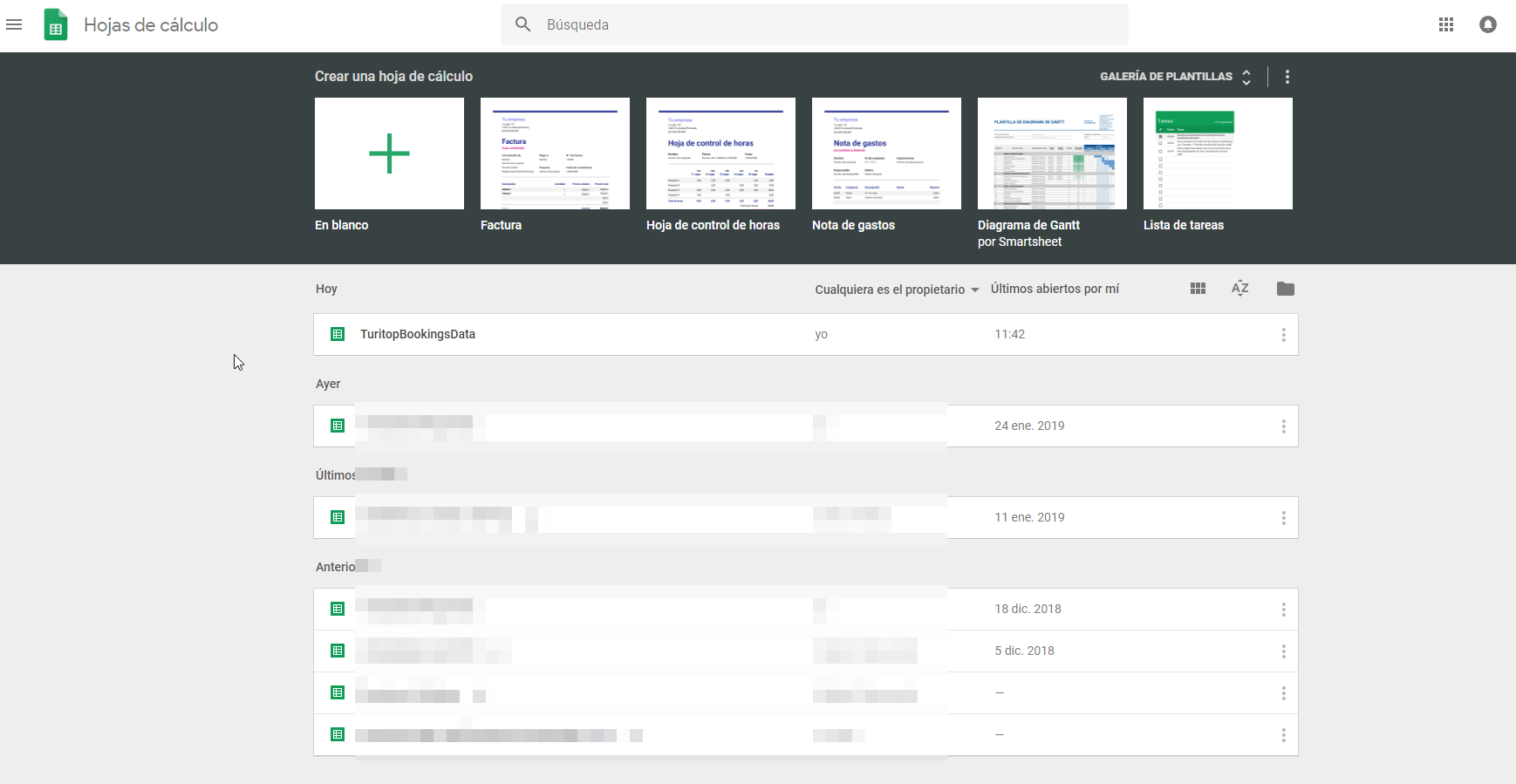Switch to grid view of files
Viewport: 1516px width, 784px height.
click(x=1198, y=289)
